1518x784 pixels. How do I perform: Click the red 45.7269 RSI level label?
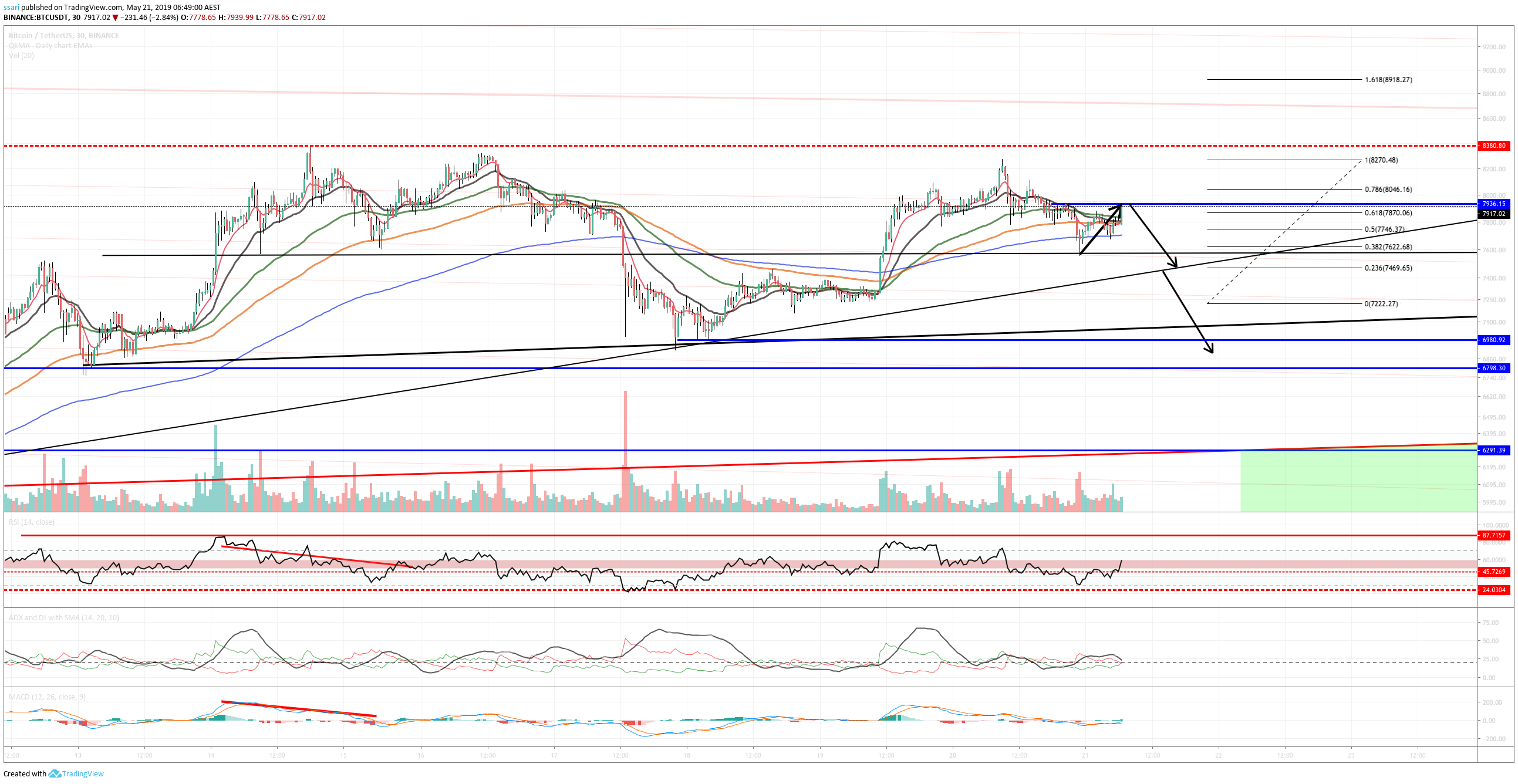[x=1494, y=572]
